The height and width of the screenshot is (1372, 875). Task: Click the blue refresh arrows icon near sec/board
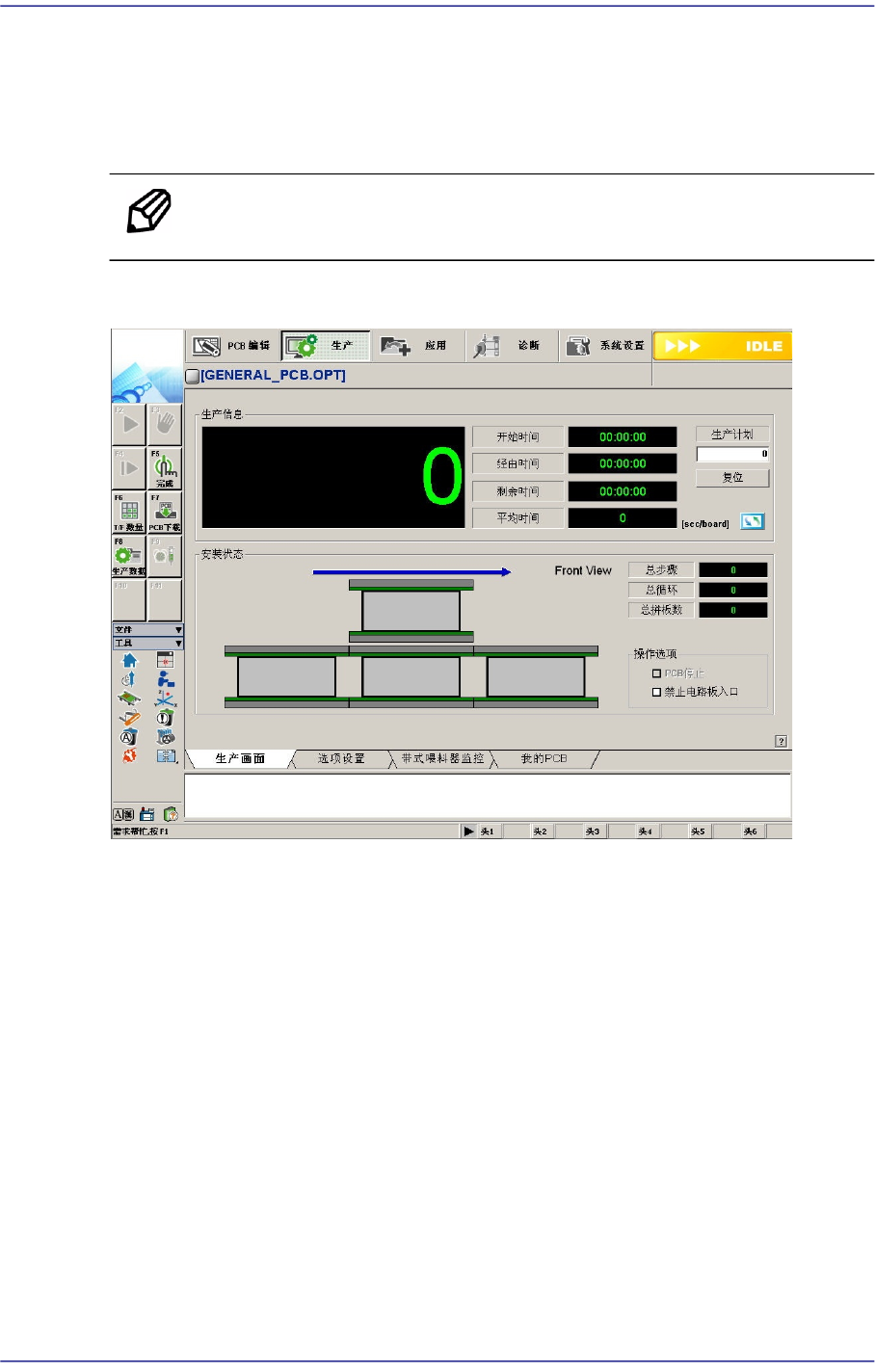pos(753,521)
